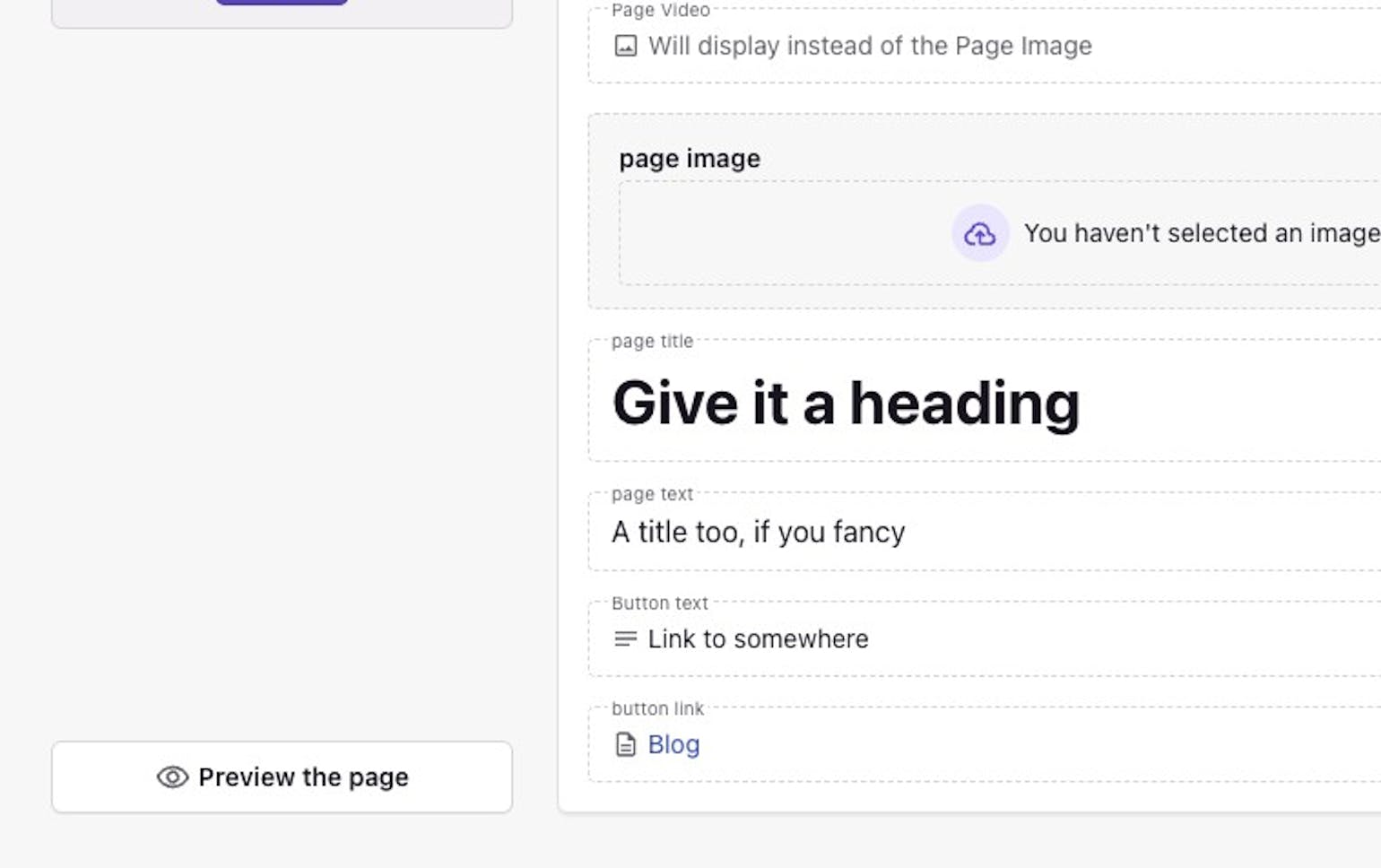This screenshot has width=1381, height=868.
Task: Click 'You haven't selected an image' text
Action: pyautogui.click(x=1201, y=233)
